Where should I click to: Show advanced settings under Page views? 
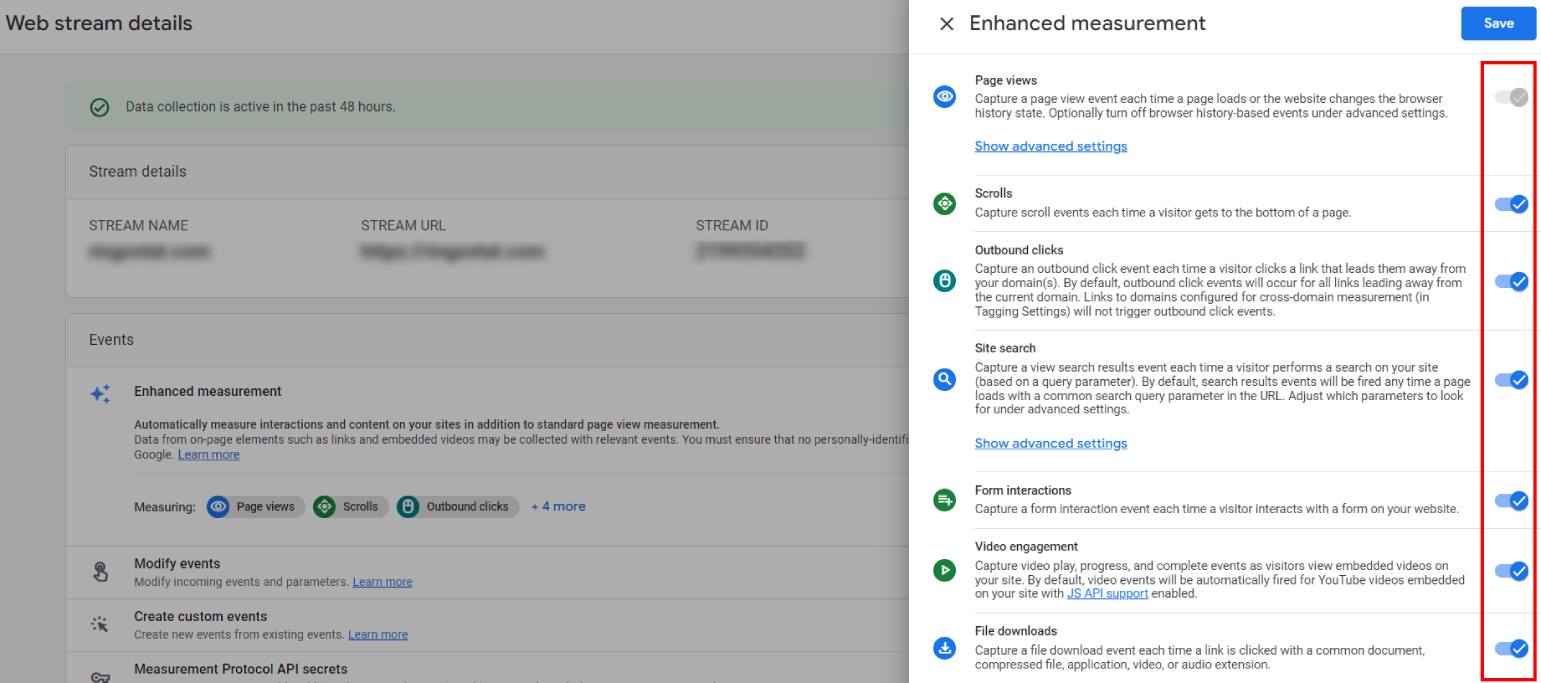click(x=1051, y=146)
